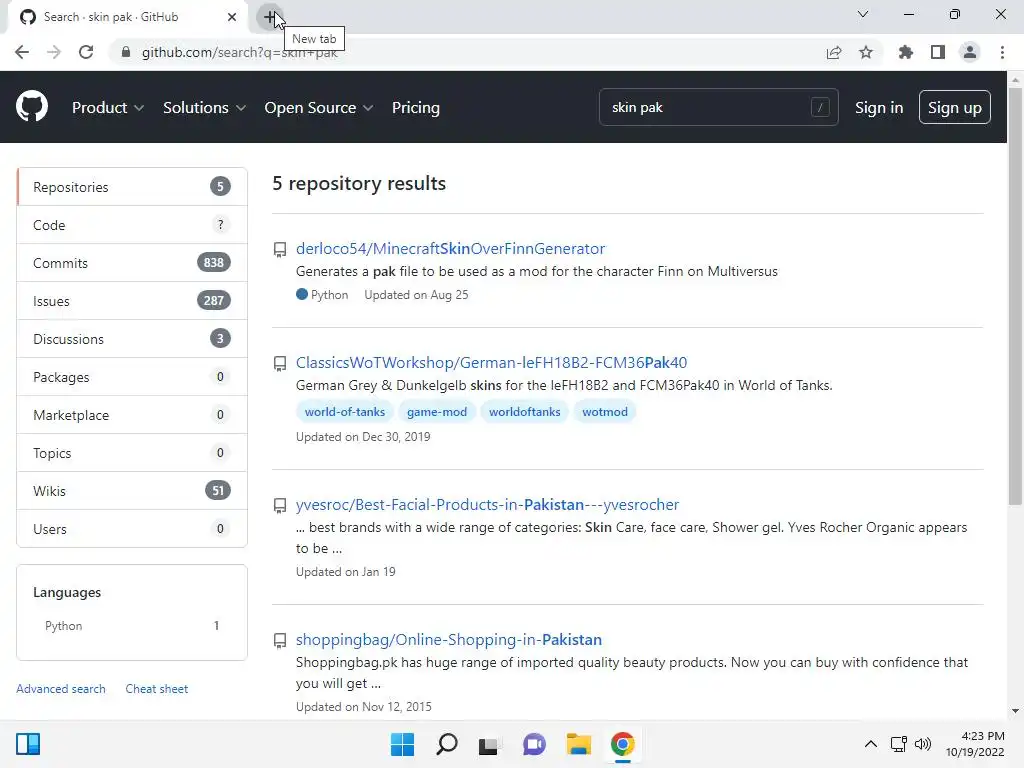Focus the skin pak search field
1024x768 pixels.
(718, 107)
